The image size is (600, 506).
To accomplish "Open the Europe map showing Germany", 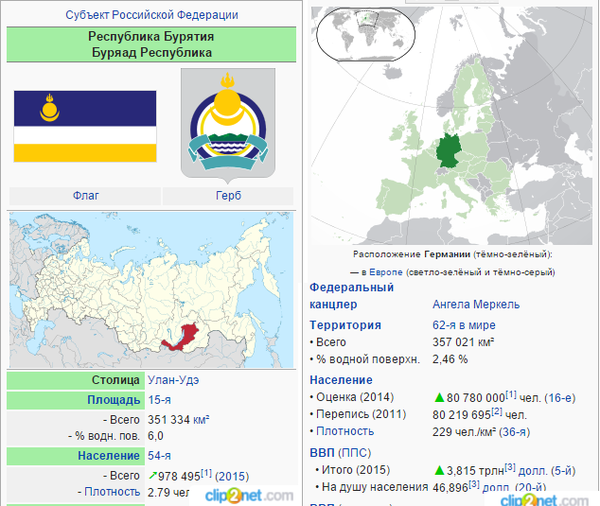I will pos(455,125).
